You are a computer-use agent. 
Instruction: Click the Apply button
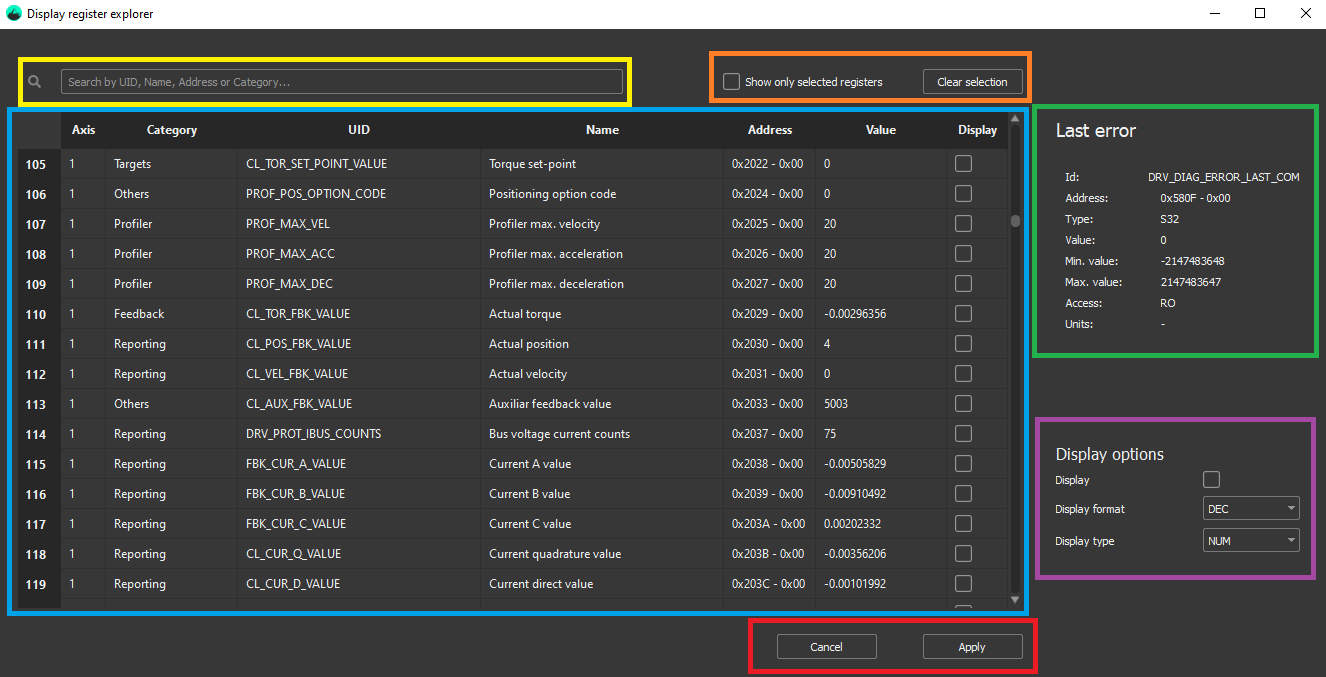click(x=972, y=647)
